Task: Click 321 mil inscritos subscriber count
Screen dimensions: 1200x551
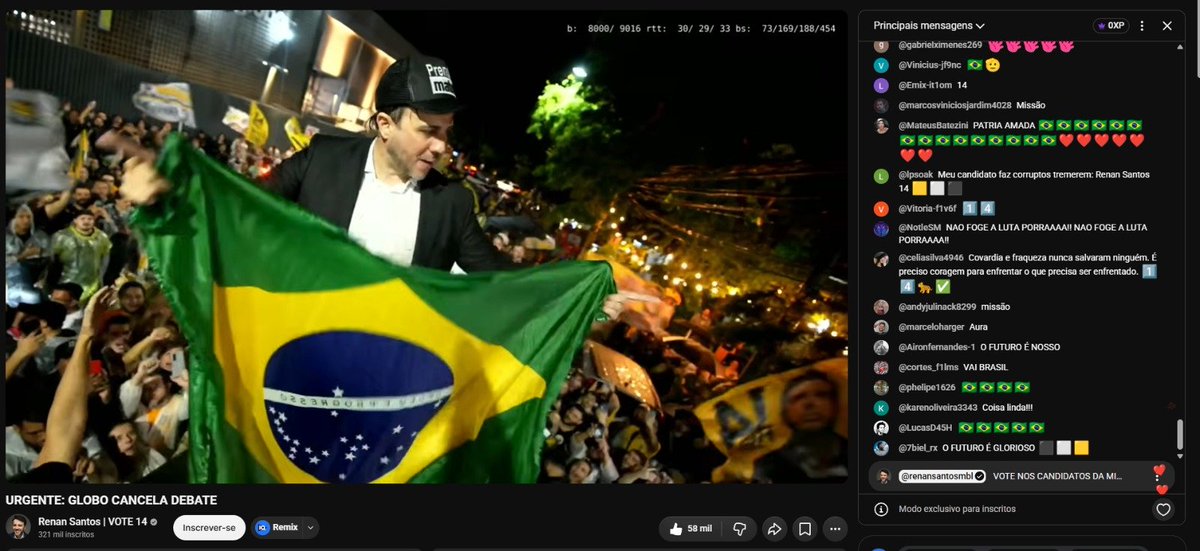Action: pos(66,535)
